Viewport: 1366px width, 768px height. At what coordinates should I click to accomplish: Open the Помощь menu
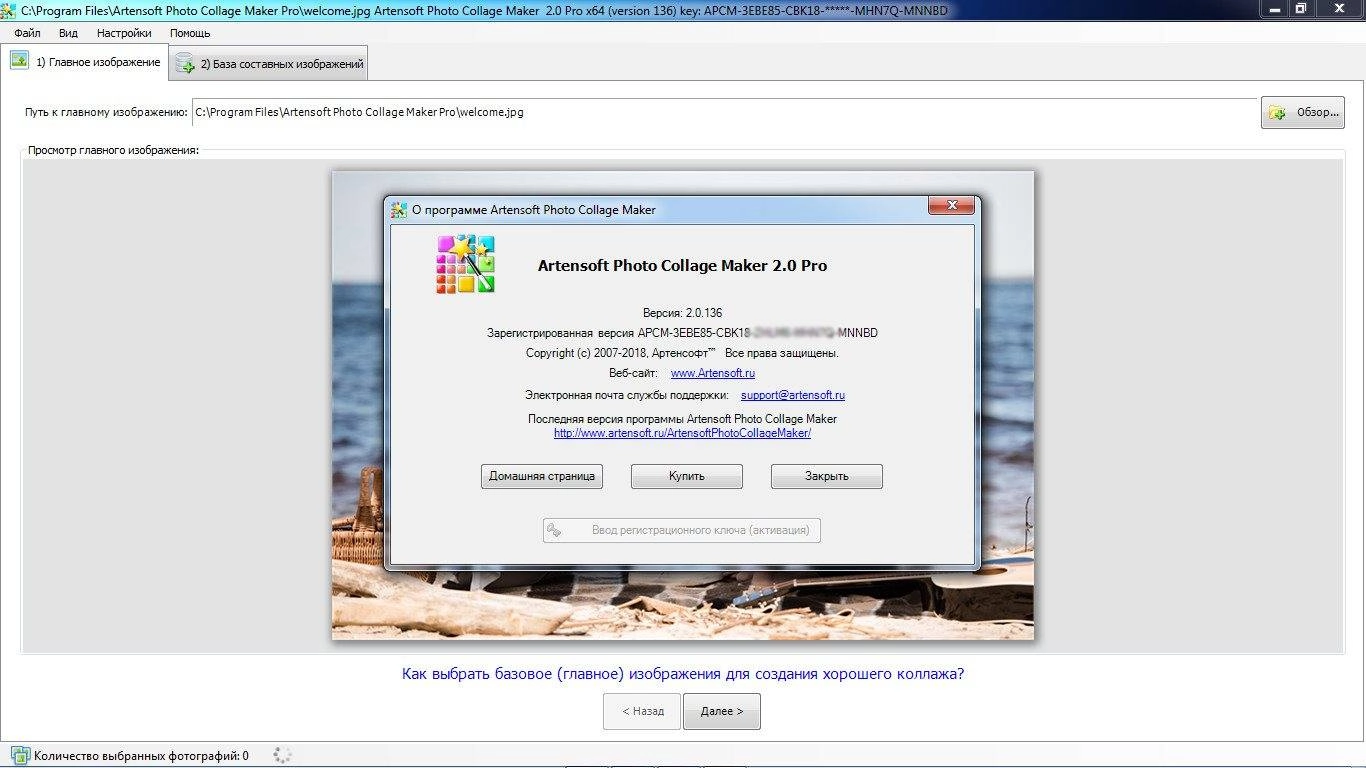pyautogui.click(x=190, y=33)
